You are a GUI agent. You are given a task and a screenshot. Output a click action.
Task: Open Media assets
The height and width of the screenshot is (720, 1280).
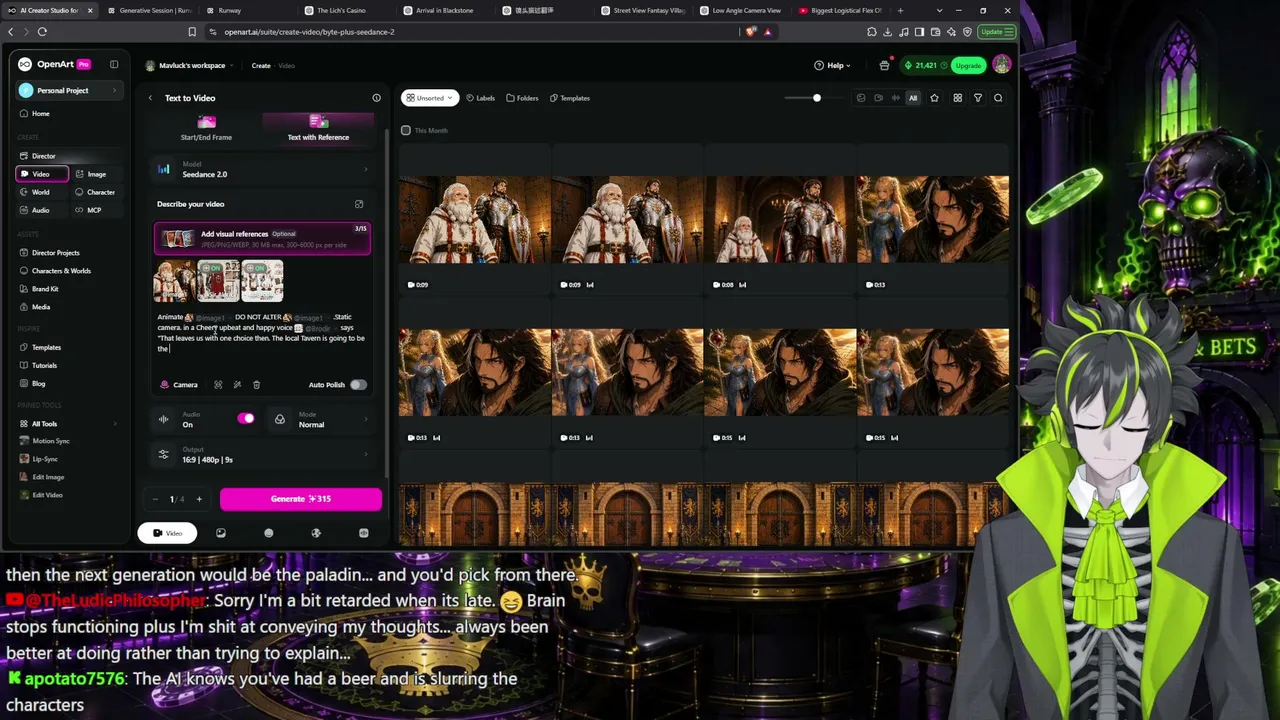(40, 307)
